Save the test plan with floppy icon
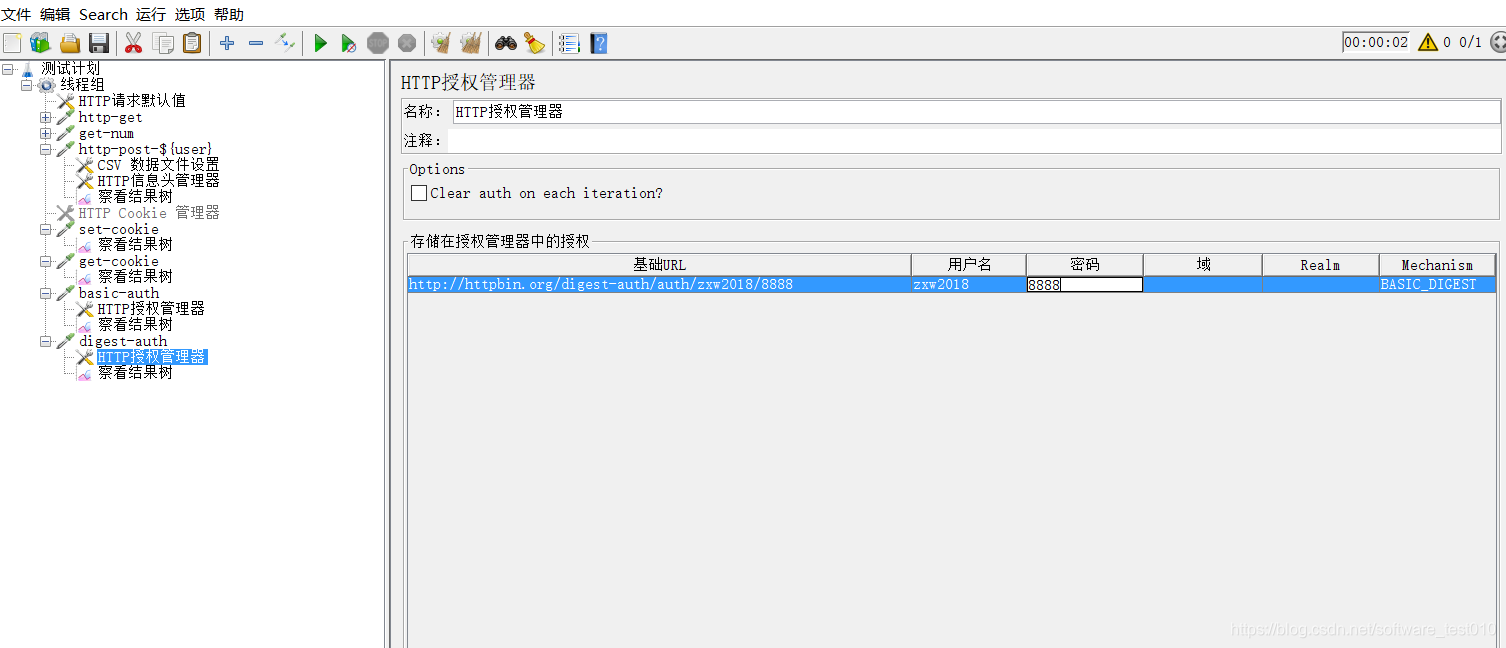The width and height of the screenshot is (1506, 648). [x=98, y=43]
